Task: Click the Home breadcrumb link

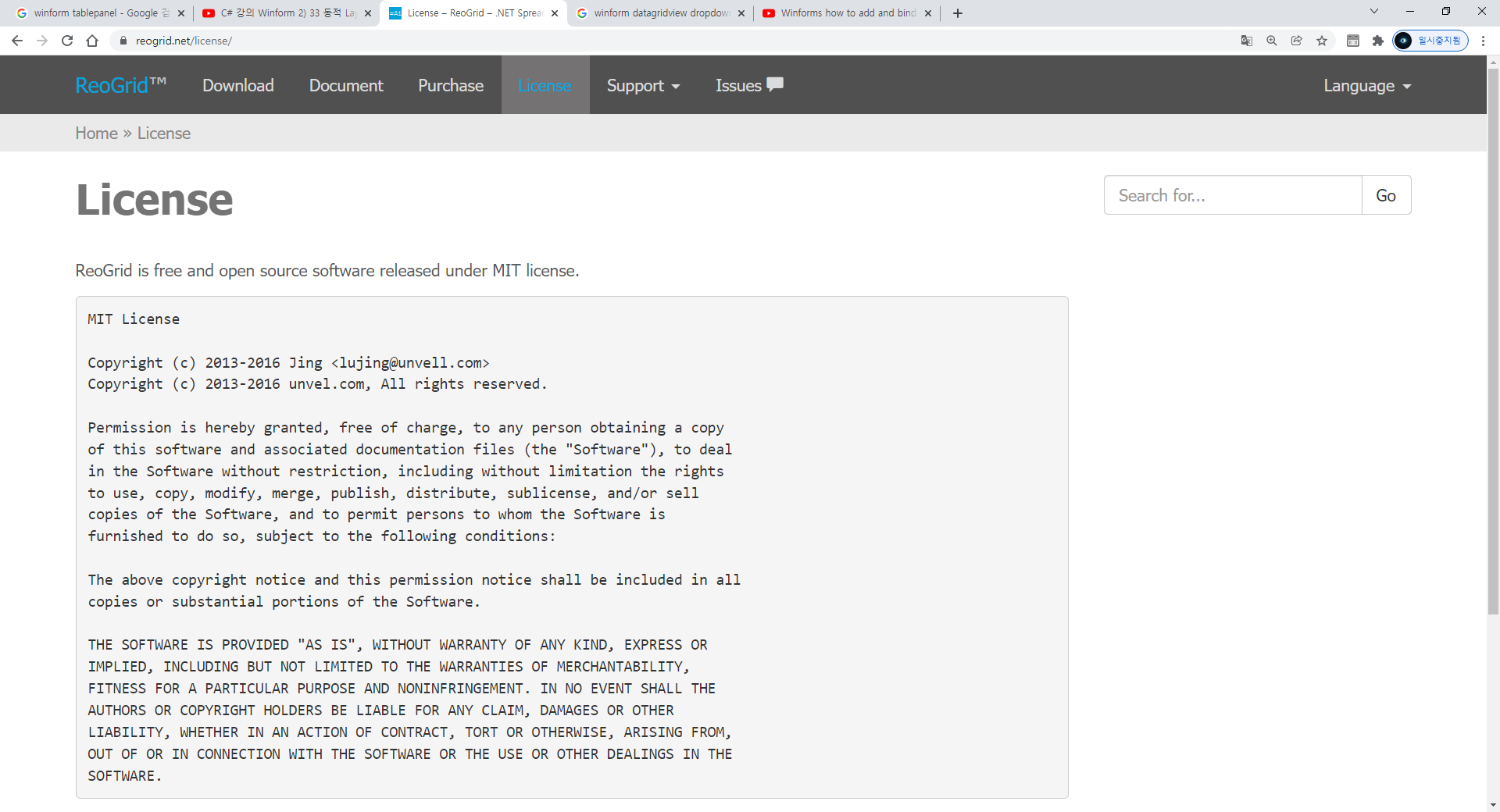Action: (x=96, y=133)
